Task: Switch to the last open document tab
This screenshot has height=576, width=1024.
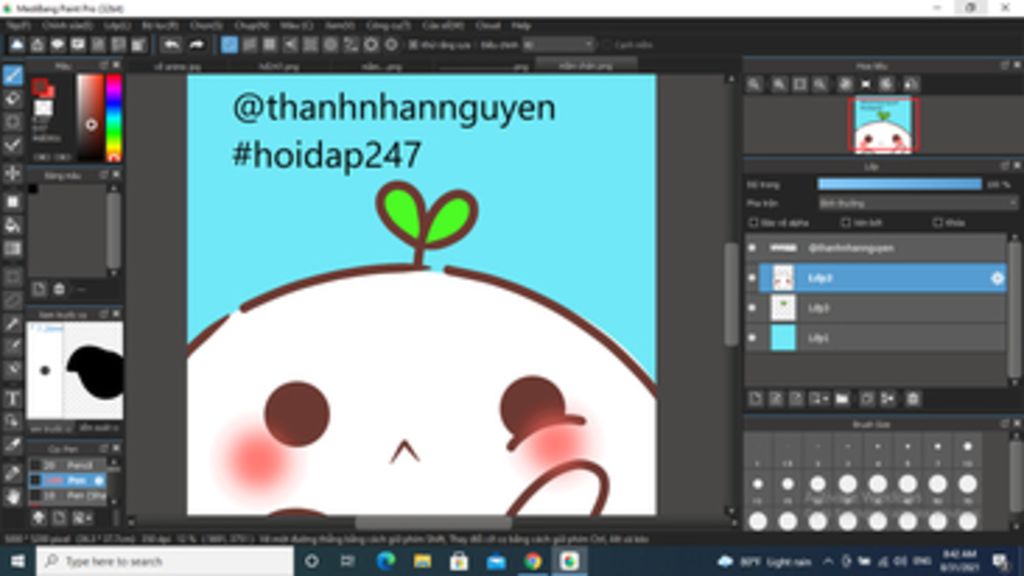Action: [586, 66]
